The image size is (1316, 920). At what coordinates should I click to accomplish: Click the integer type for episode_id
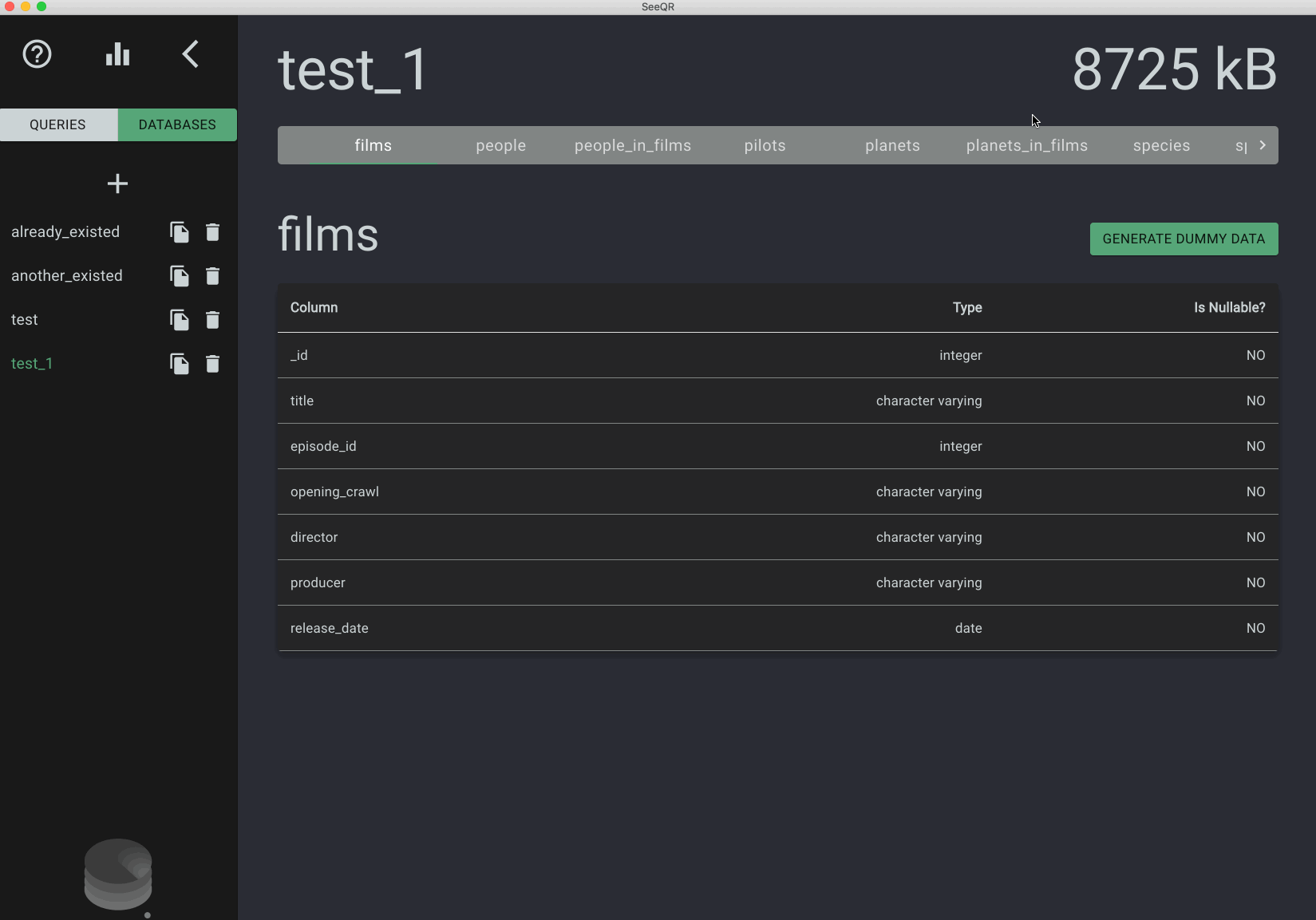[960, 446]
